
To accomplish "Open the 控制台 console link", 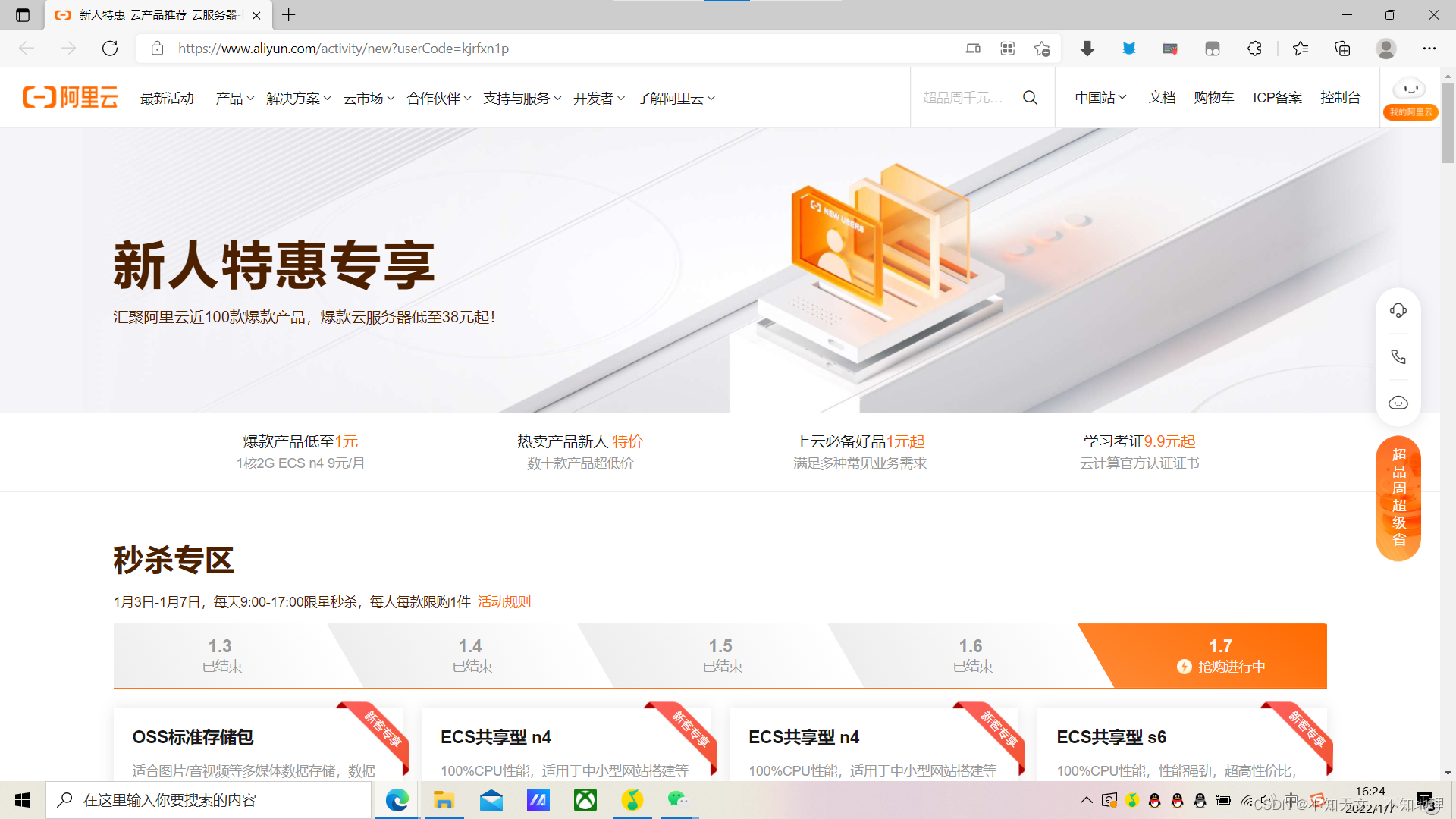I will tap(1340, 98).
